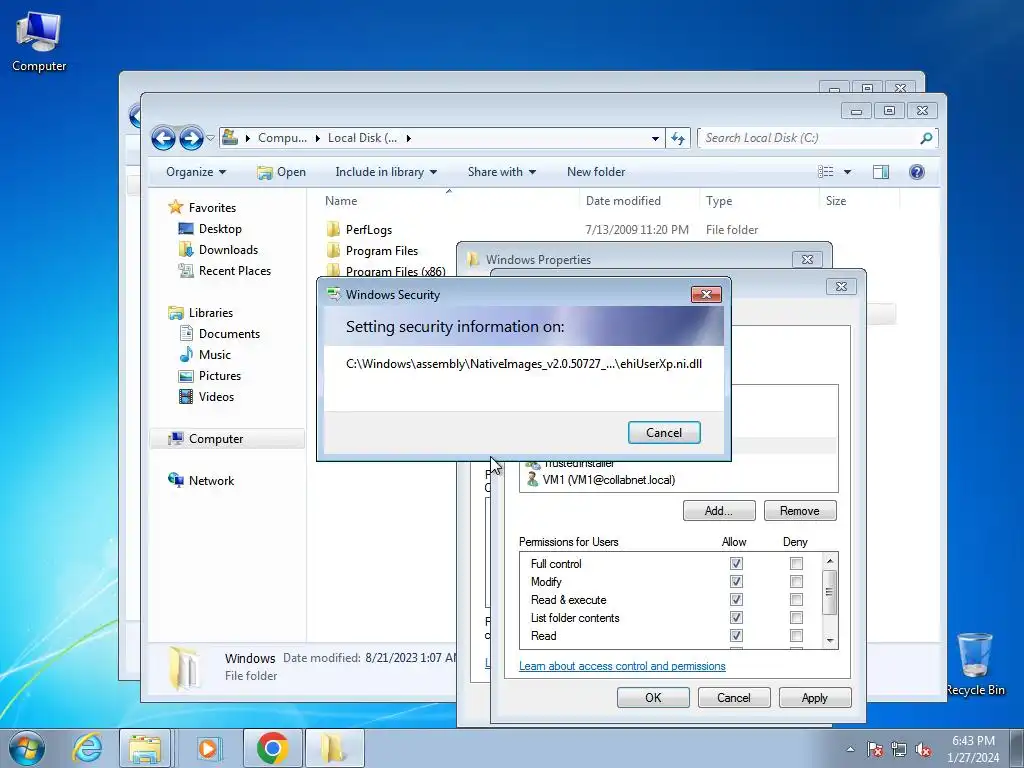Launch Internet Explorer from the taskbar
1024x768 pixels.
point(87,748)
